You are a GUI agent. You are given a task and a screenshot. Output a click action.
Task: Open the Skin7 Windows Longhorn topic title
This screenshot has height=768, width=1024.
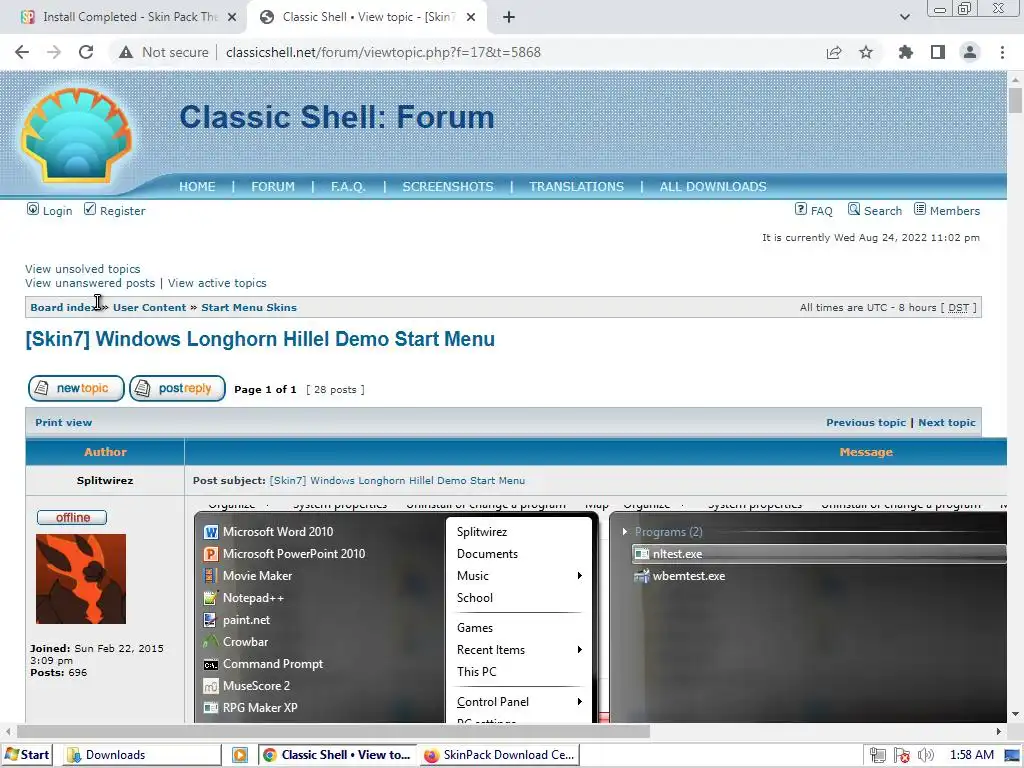click(x=260, y=340)
